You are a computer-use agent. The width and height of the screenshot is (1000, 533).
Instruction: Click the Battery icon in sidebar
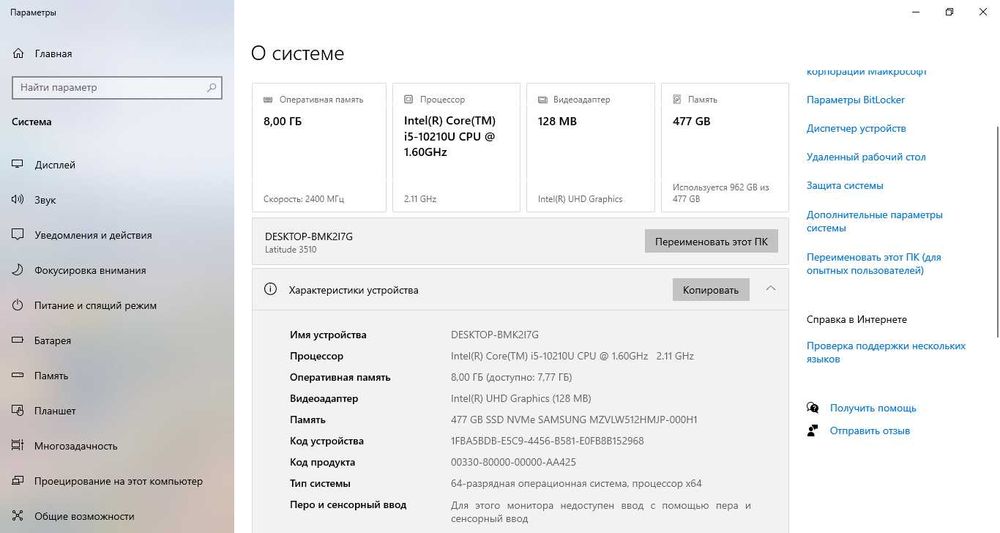point(17,341)
